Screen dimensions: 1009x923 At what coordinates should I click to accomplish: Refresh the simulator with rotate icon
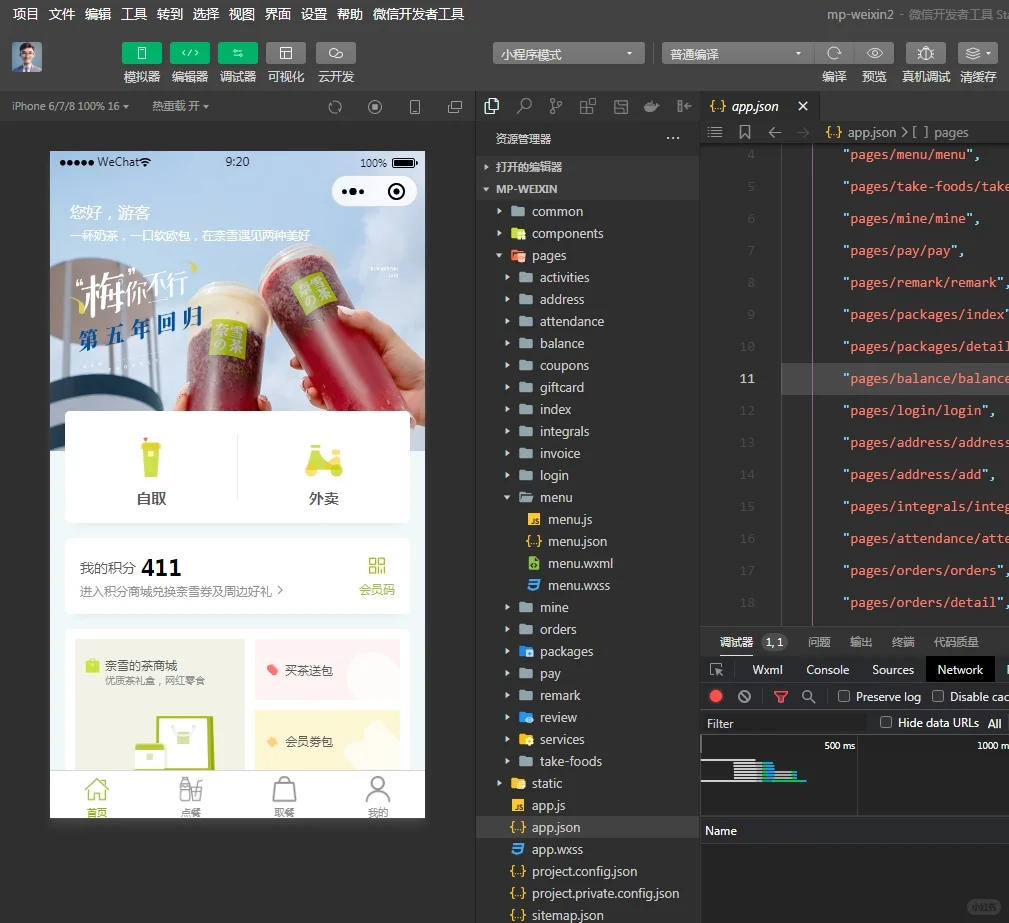335,107
